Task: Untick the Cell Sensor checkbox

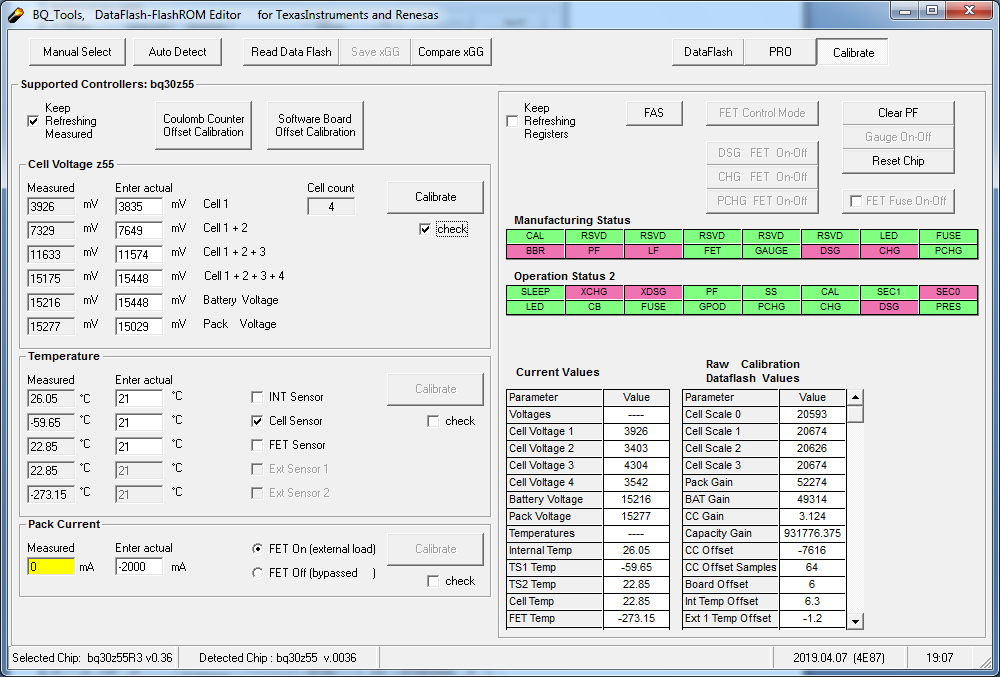Action: pos(257,421)
